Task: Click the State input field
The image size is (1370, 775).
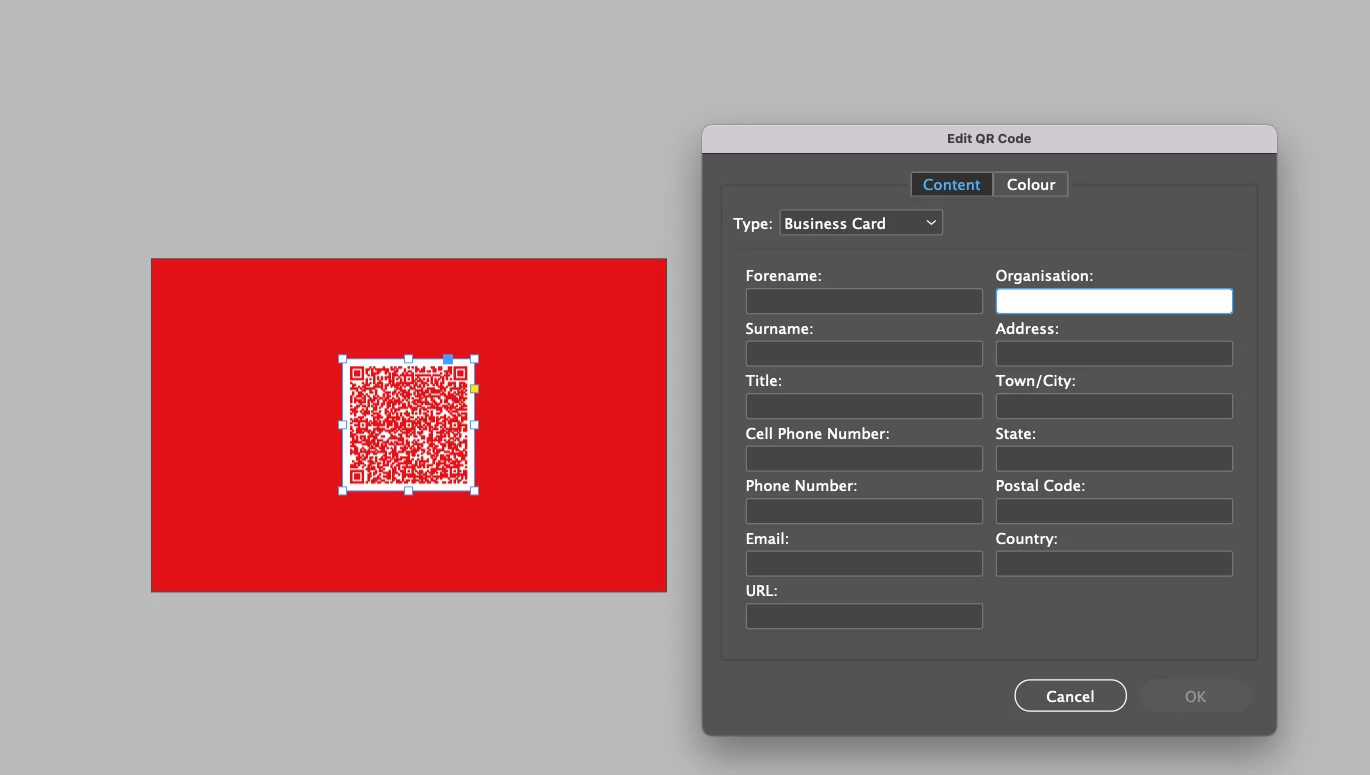Action: click(x=1114, y=458)
